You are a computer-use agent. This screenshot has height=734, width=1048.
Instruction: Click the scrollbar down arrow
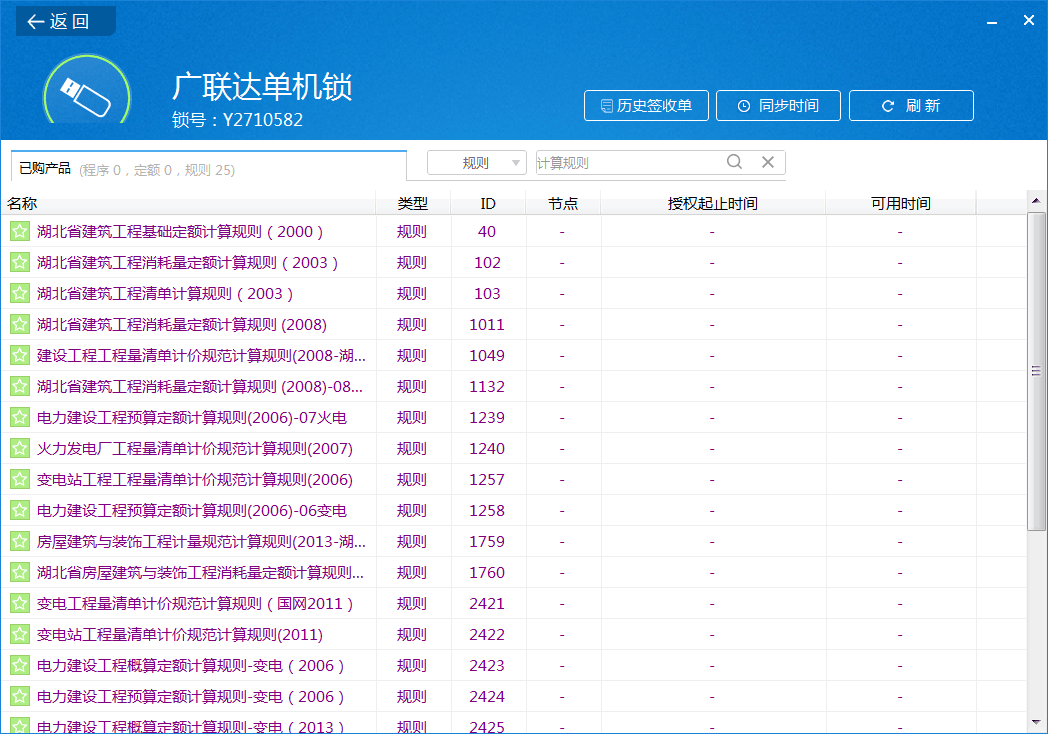pyautogui.click(x=1036, y=722)
